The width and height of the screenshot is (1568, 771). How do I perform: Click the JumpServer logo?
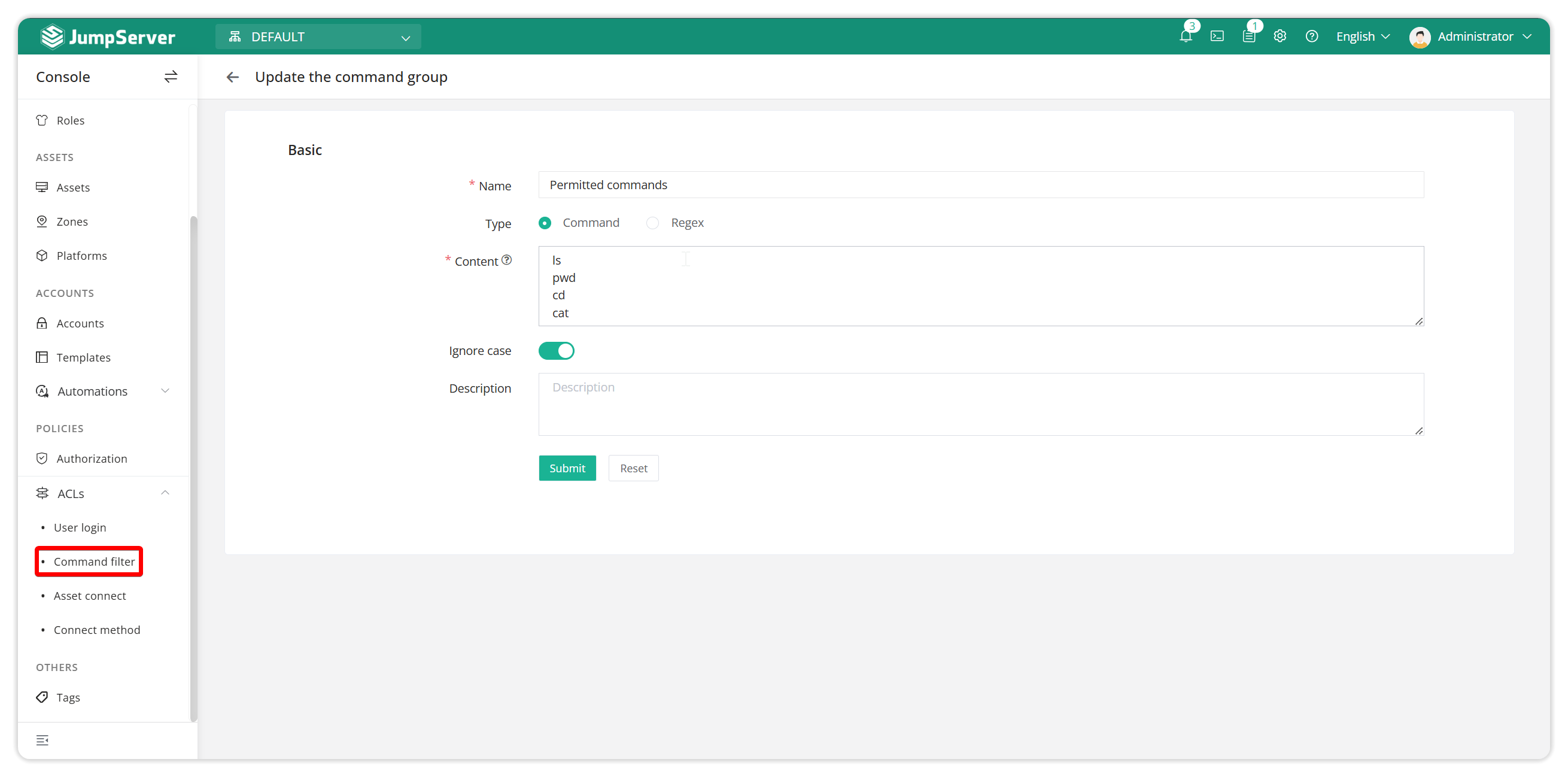108,37
